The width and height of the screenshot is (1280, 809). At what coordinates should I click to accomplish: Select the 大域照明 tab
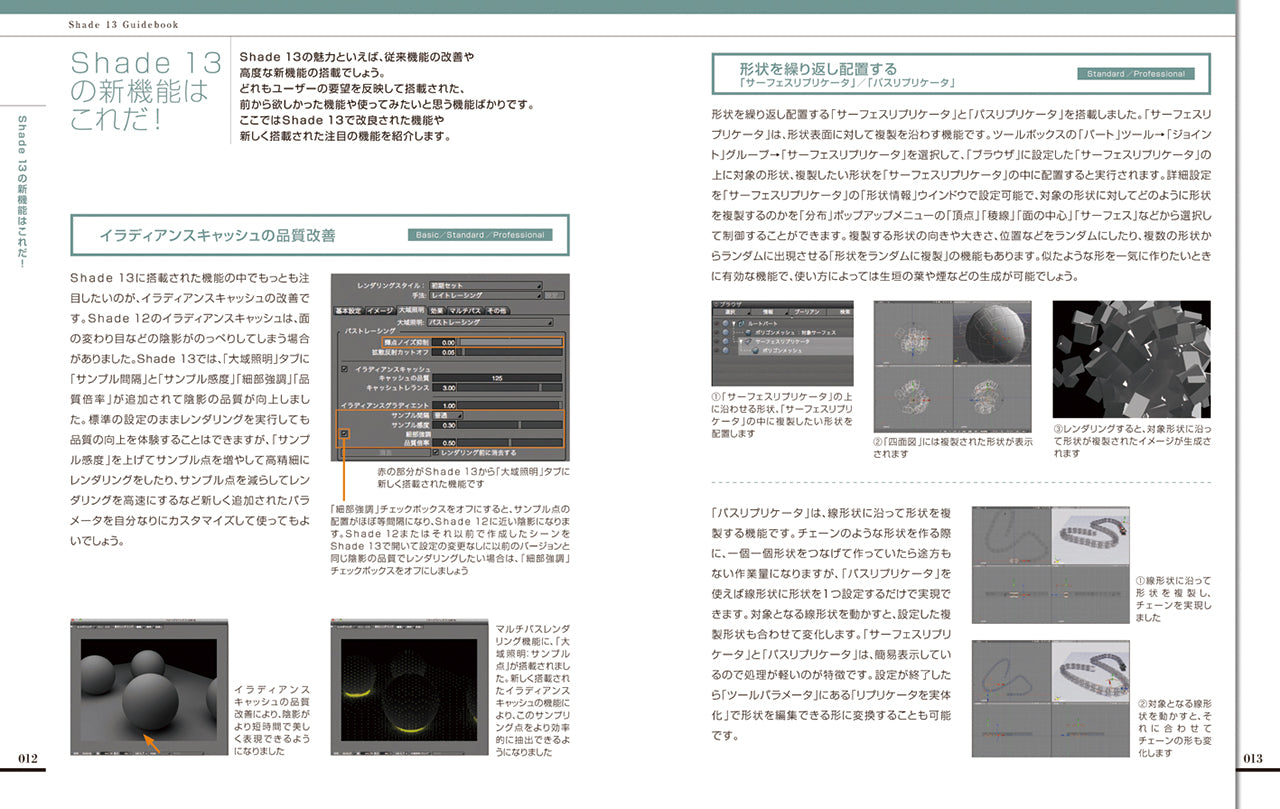pos(411,310)
